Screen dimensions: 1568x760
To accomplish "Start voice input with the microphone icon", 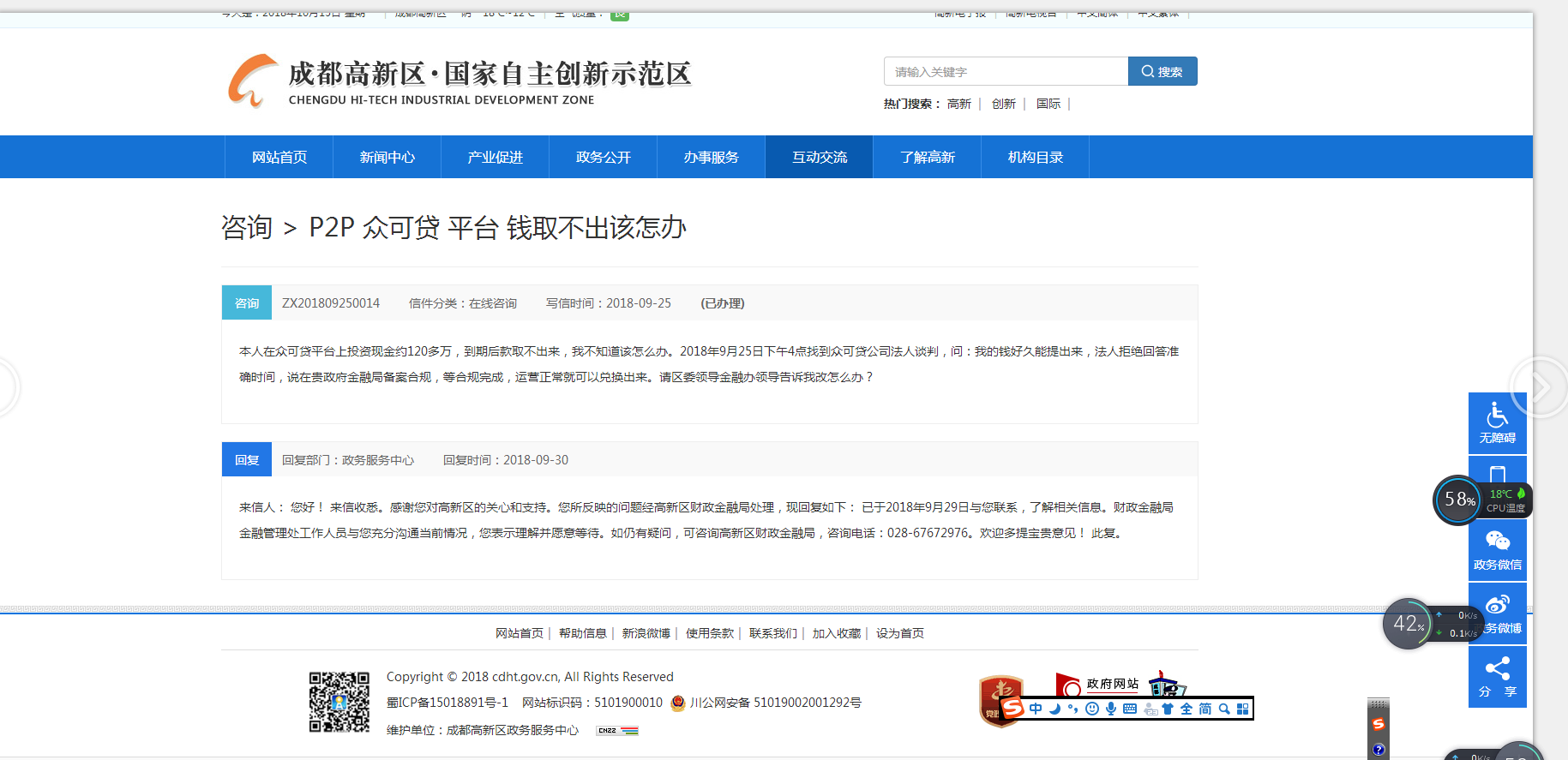I will (x=1110, y=709).
